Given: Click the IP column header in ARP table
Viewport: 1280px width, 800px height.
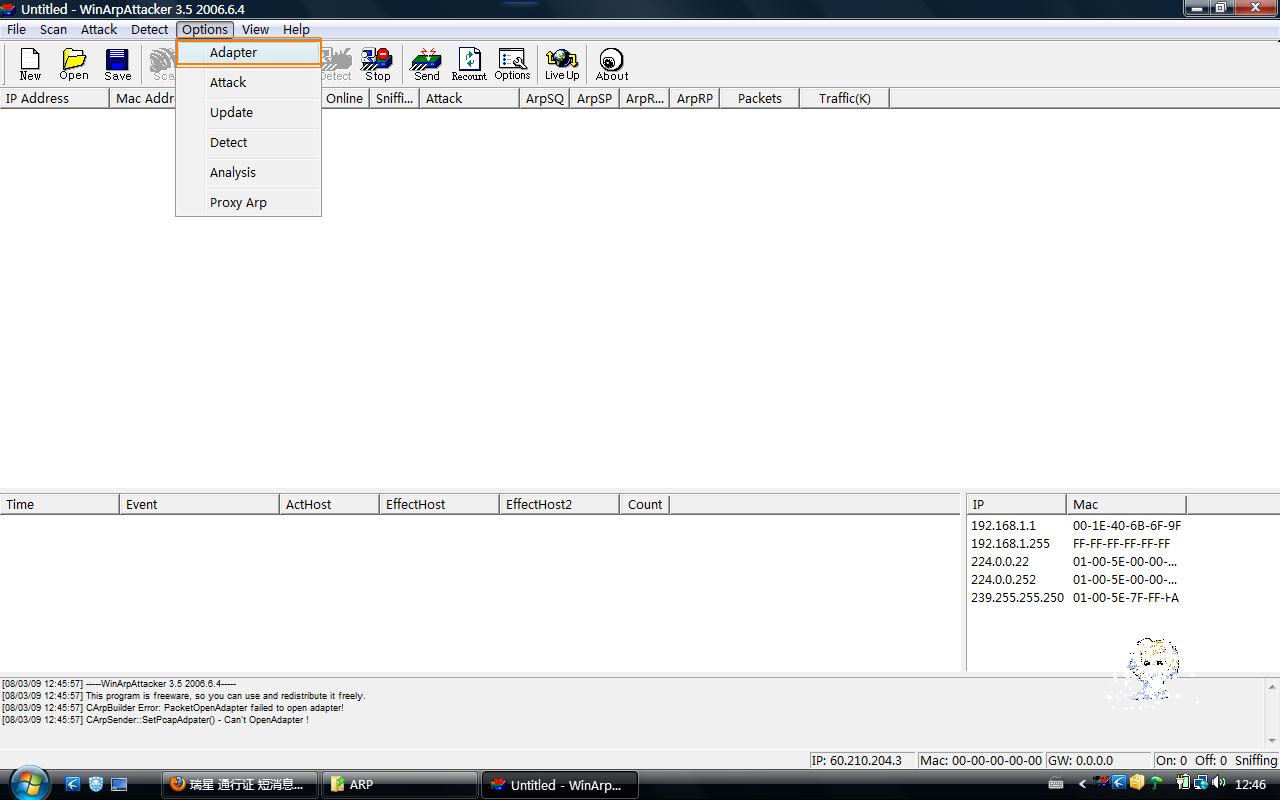Looking at the screenshot, I should coord(1017,504).
